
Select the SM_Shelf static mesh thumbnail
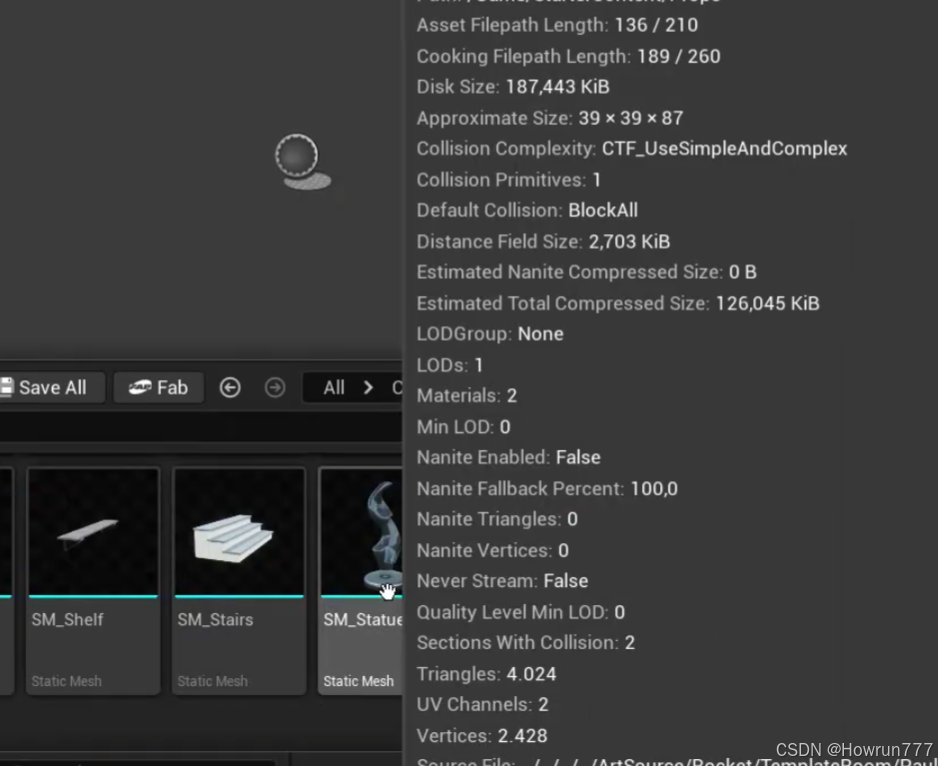93,532
